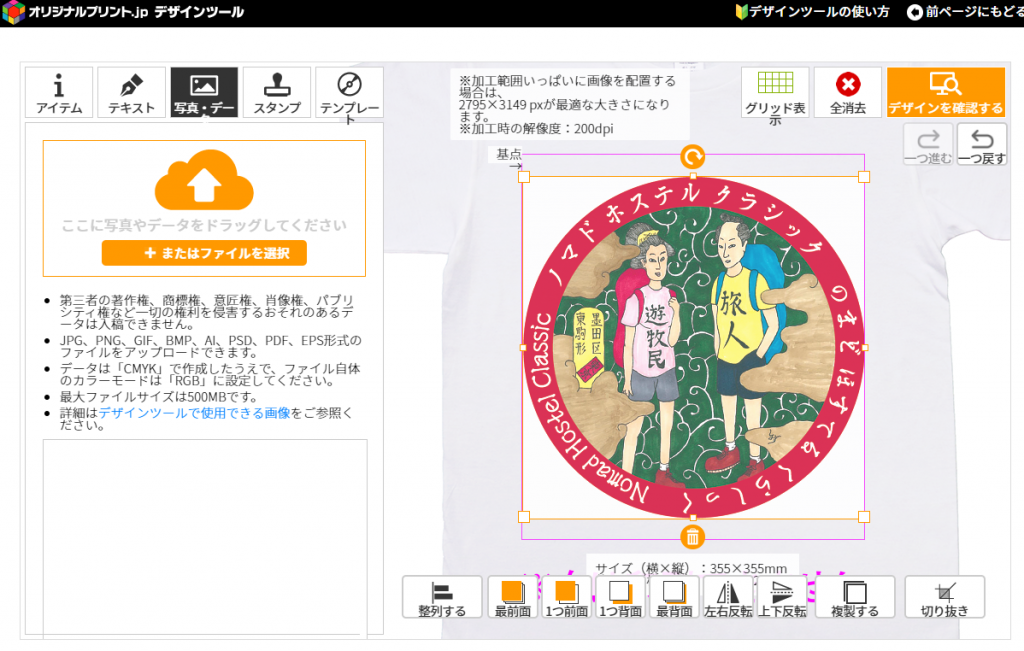Click bottom-left resize handle of image
1024x651 pixels.
click(524, 517)
